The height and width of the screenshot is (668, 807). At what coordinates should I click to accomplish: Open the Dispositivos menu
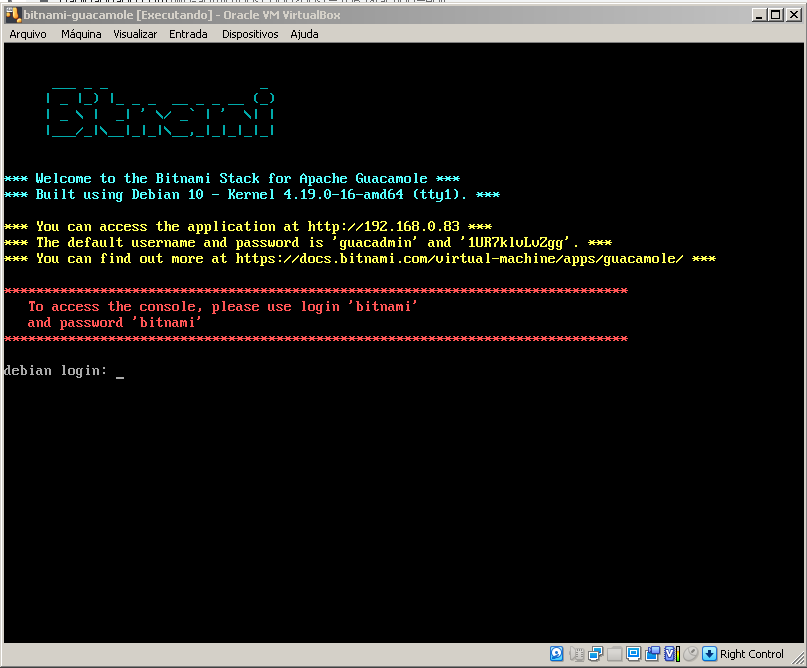point(250,34)
